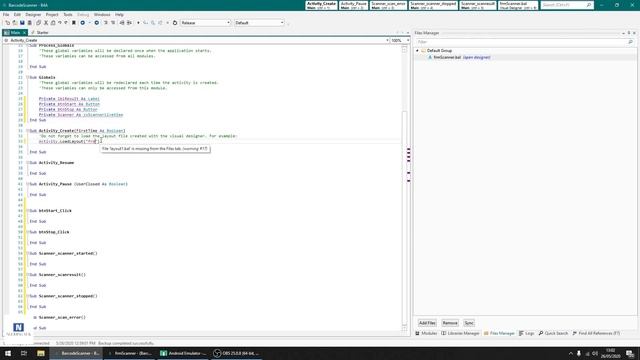Open the Tools menu
This screenshot has height=360, width=640.
click(68, 15)
